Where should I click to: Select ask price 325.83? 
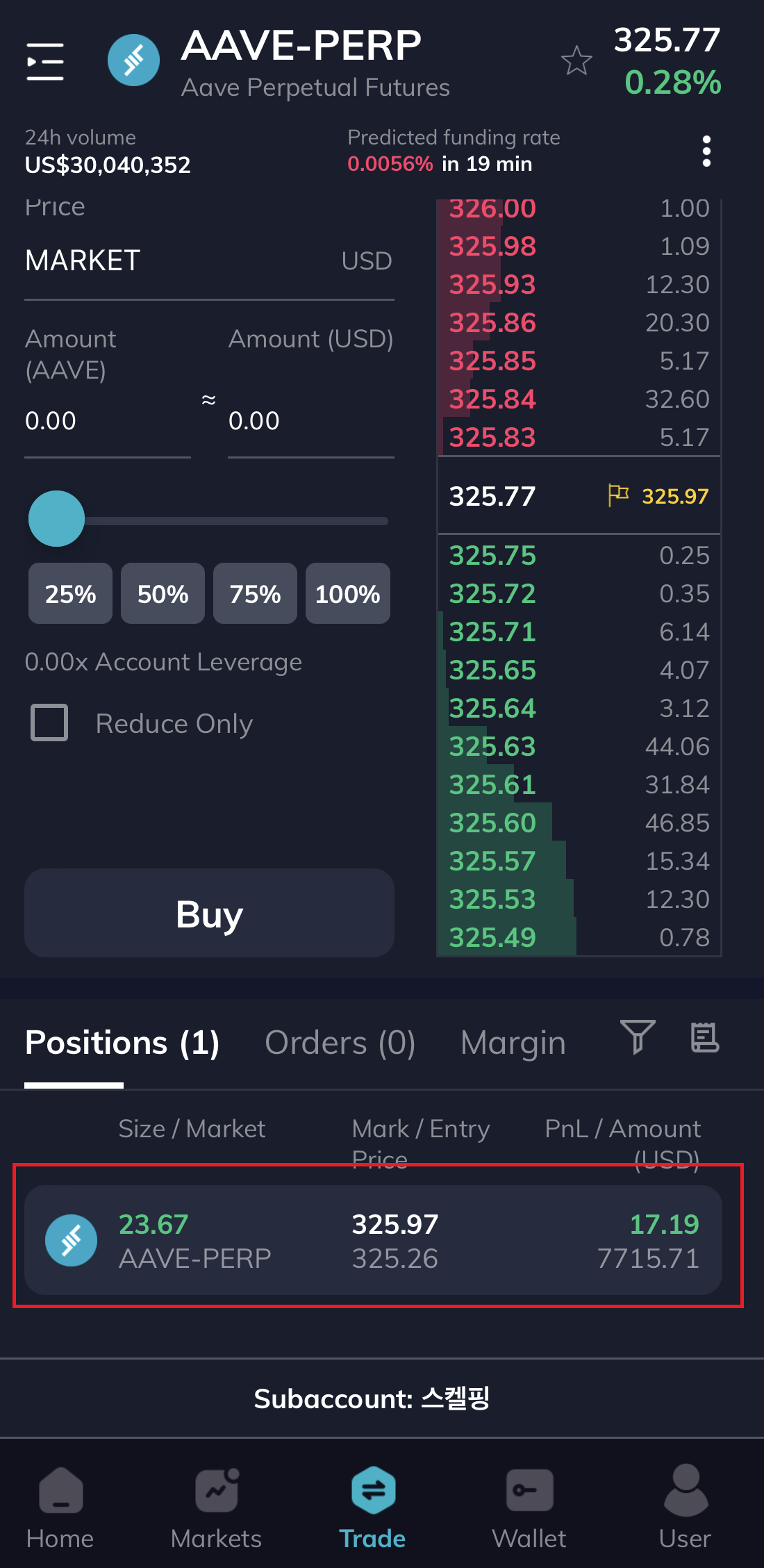[492, 438]
